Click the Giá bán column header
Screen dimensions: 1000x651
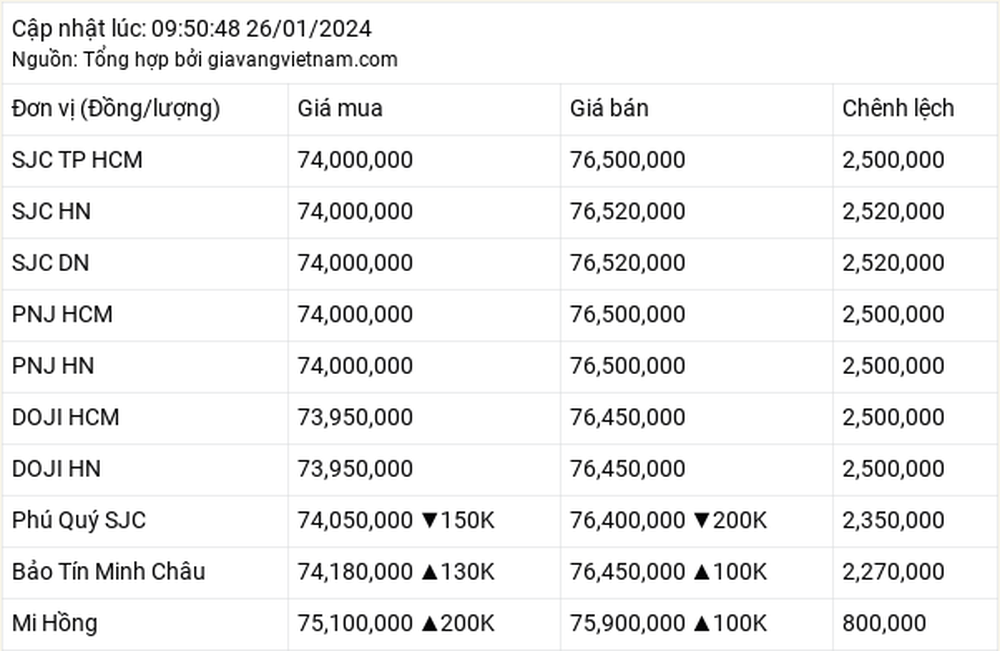click(x=609, y=108)
